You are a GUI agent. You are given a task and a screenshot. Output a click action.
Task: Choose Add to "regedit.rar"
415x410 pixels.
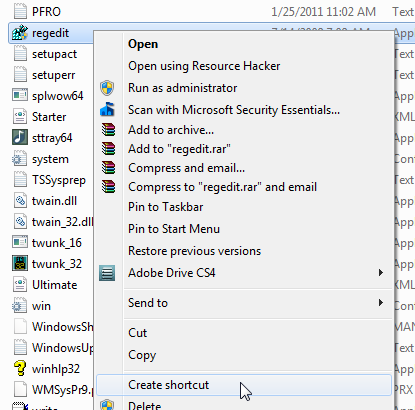pos(179,149)
